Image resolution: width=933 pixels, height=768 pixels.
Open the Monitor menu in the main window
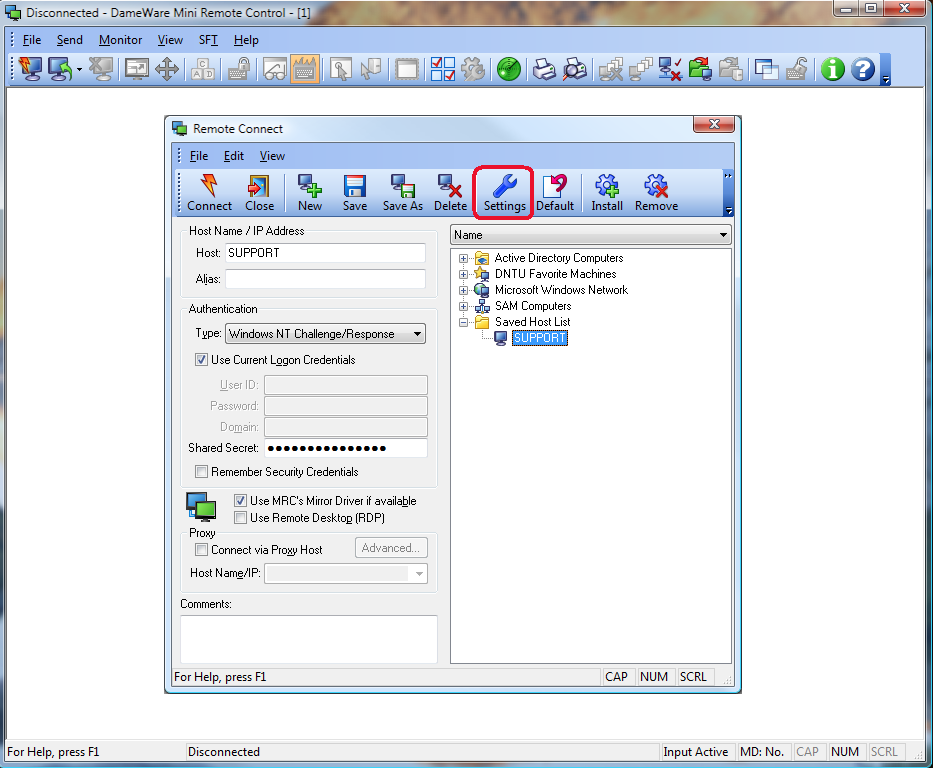[x=120, y=40]
